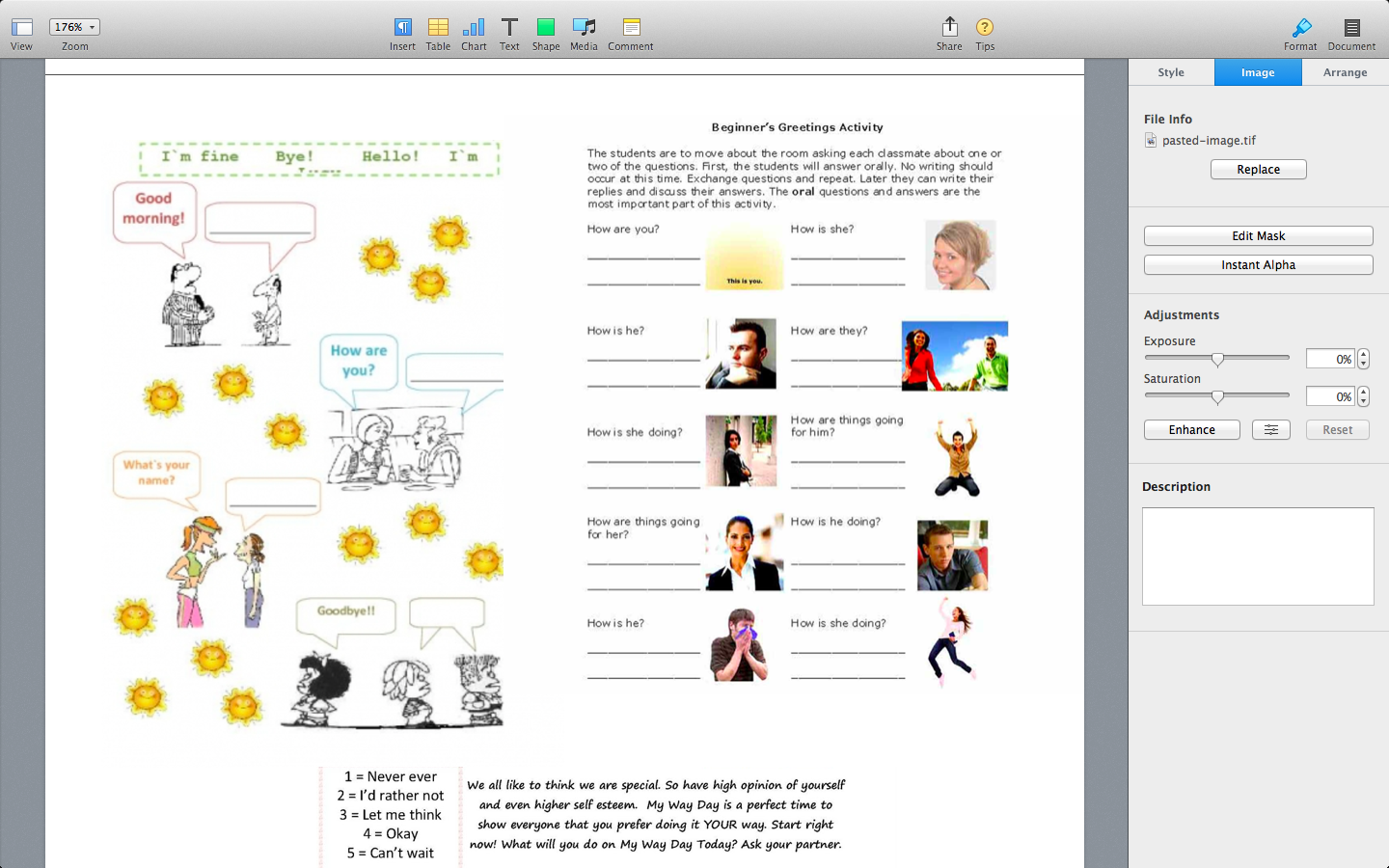Add a Text box
The width and height of the screenshot is (1389, 868).
click(x=509, y=28)
